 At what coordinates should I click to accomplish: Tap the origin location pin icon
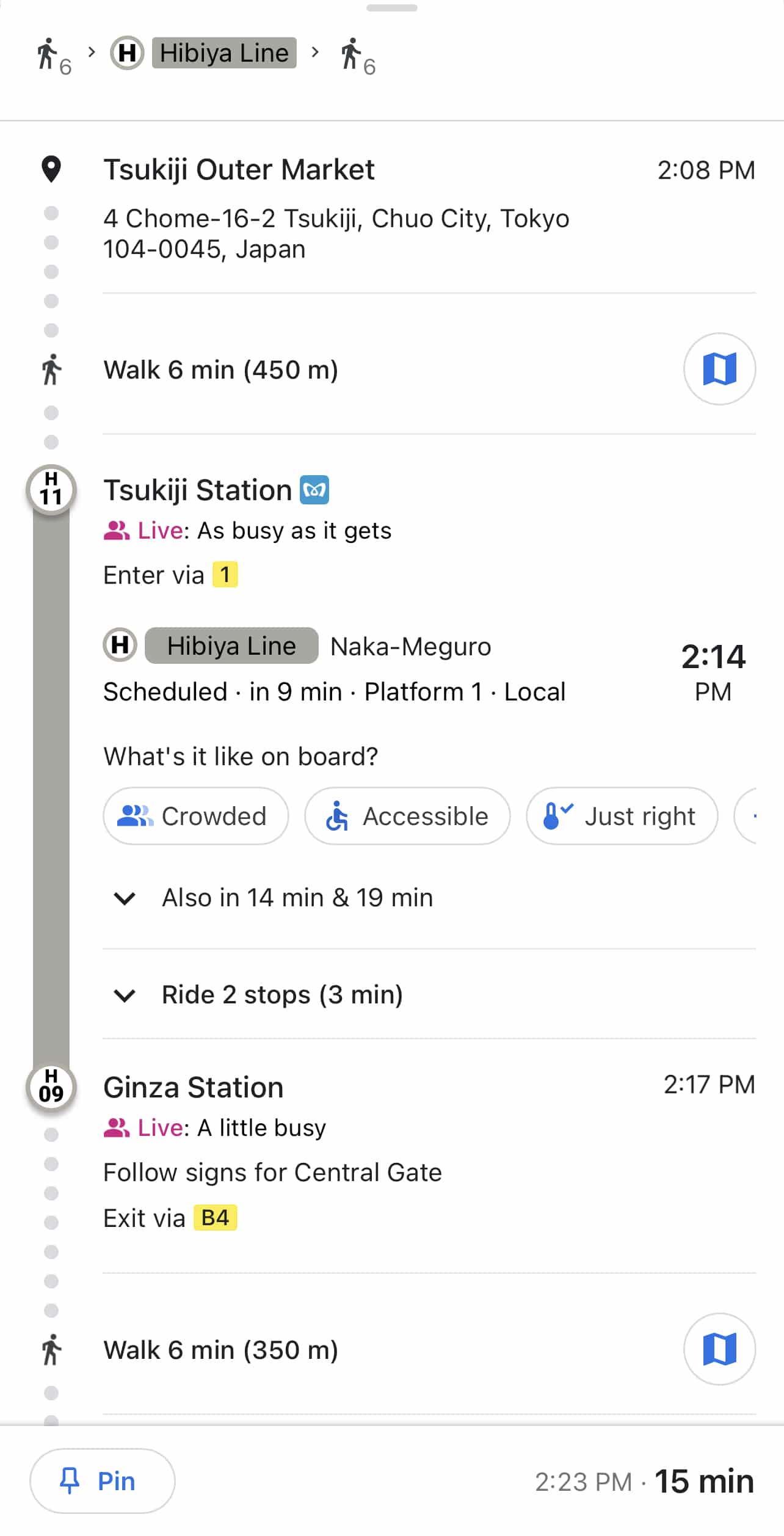[x=51, y=169]
